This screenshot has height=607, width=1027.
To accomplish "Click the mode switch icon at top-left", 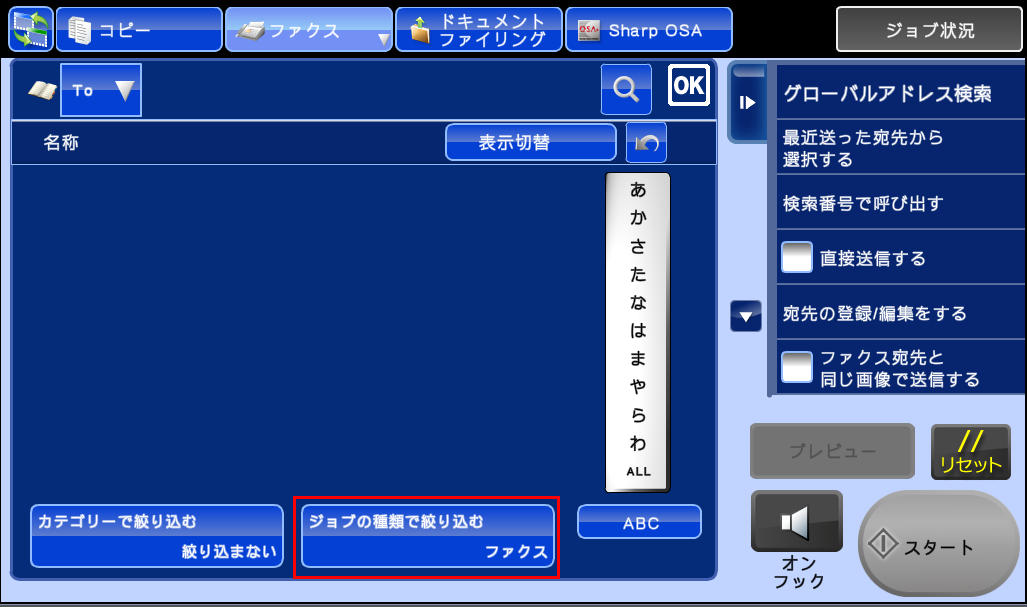I will coord(30,30).
